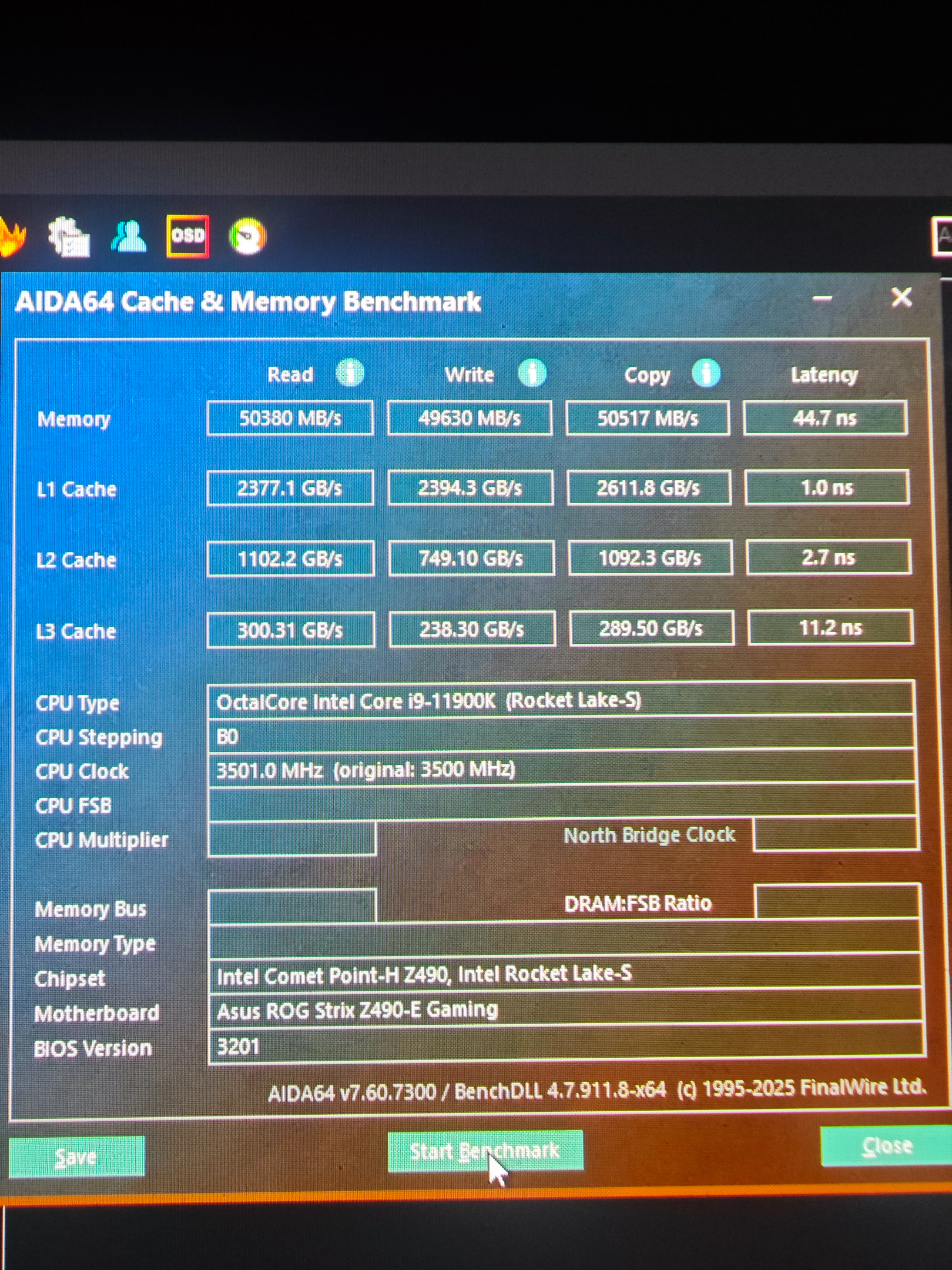Click the round gauge toolbar icon

pyautogui.click(x=247, y=236)
